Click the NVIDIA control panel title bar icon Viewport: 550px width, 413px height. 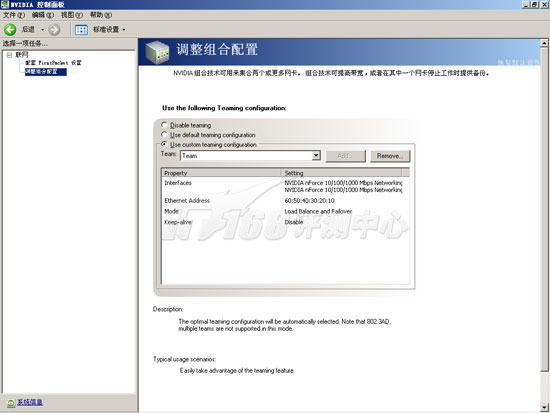5,5
